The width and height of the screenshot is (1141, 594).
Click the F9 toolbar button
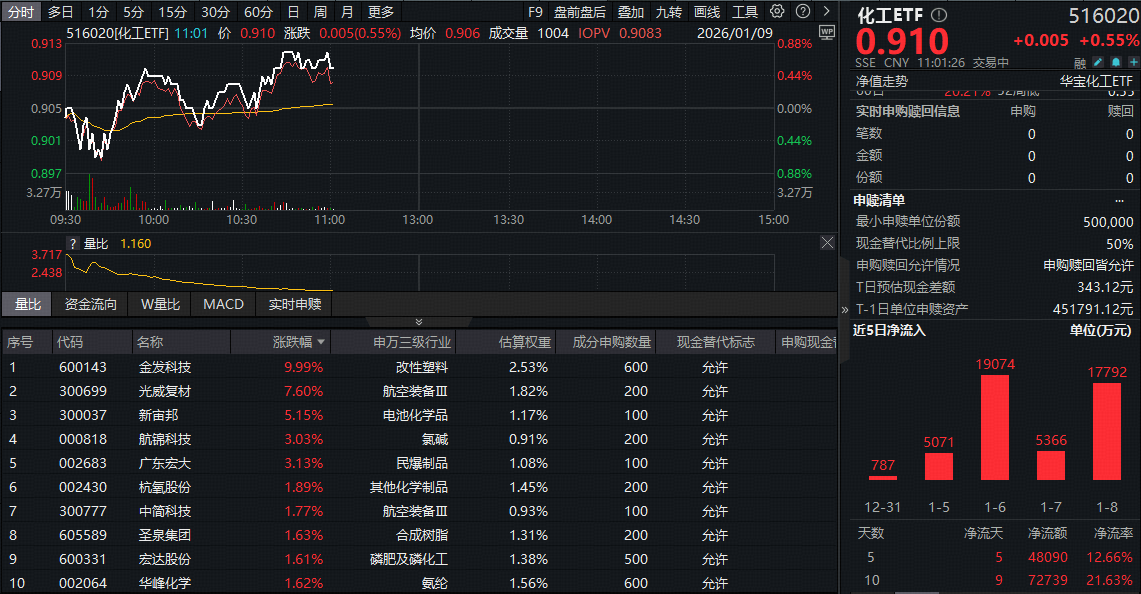[x=536, y=11]
